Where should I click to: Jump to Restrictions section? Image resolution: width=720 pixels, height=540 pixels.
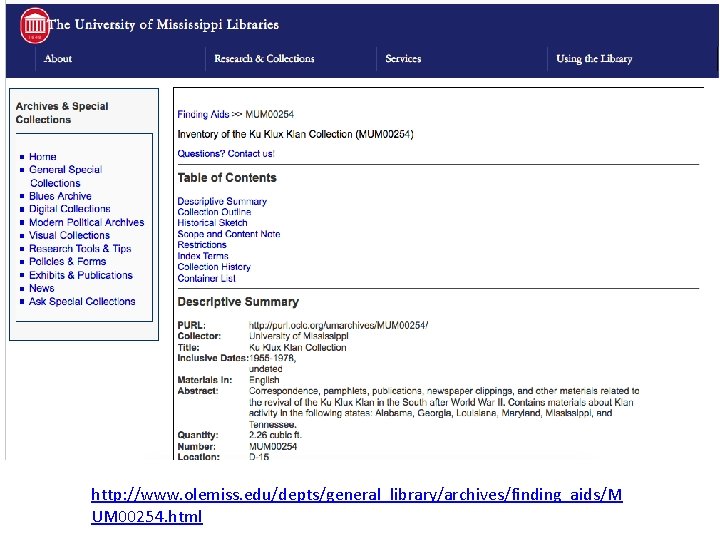(x=202, y=245)
